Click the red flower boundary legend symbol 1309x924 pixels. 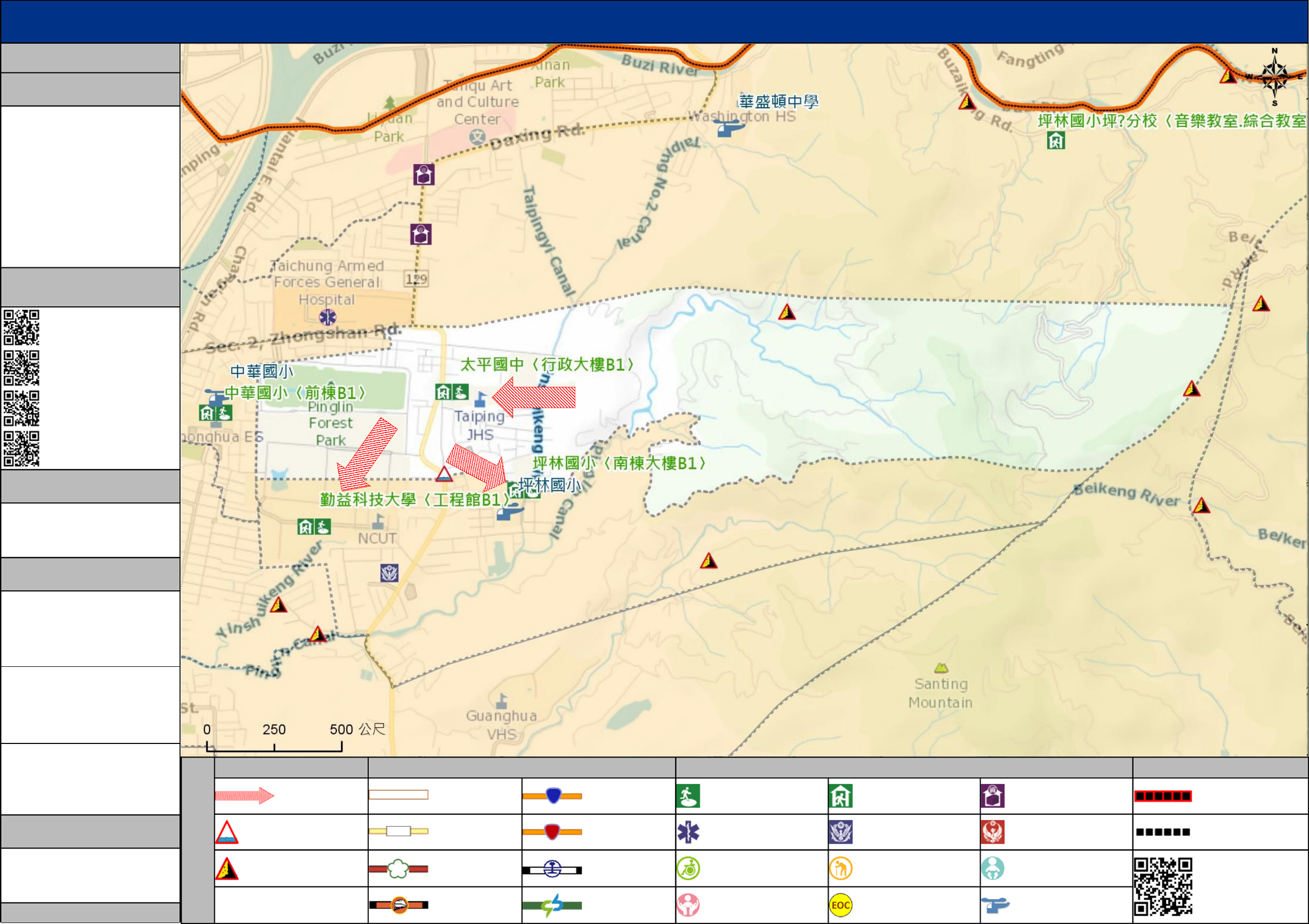[x=398, y=869]
